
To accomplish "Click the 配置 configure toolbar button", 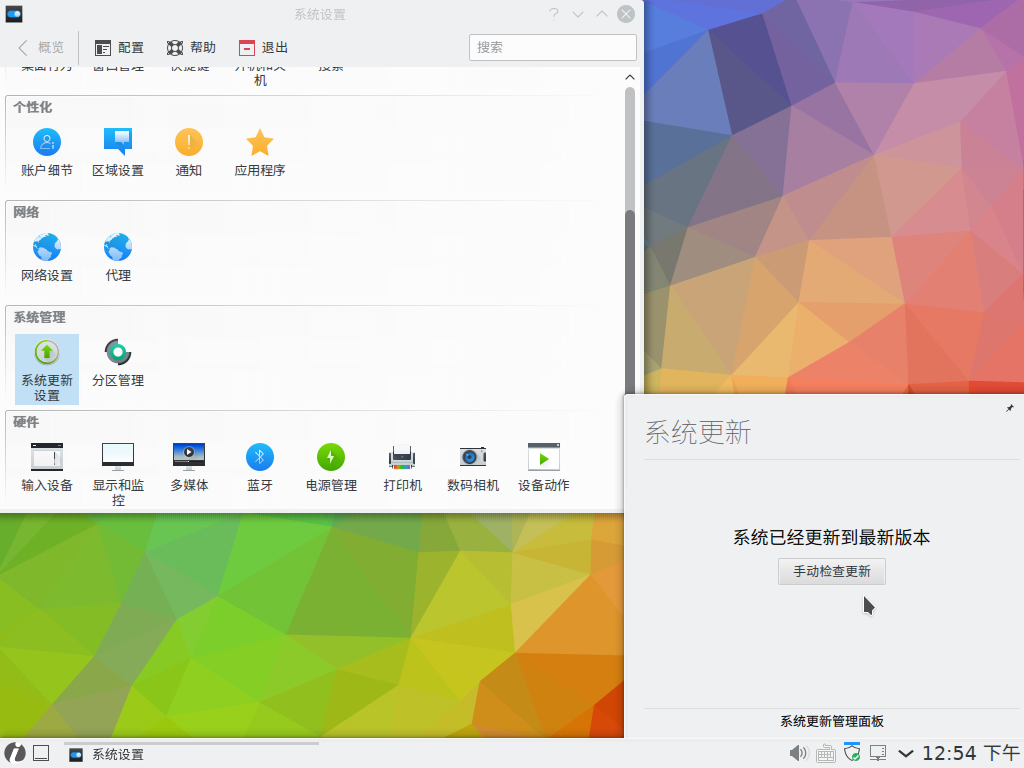I will click(119, 48).
